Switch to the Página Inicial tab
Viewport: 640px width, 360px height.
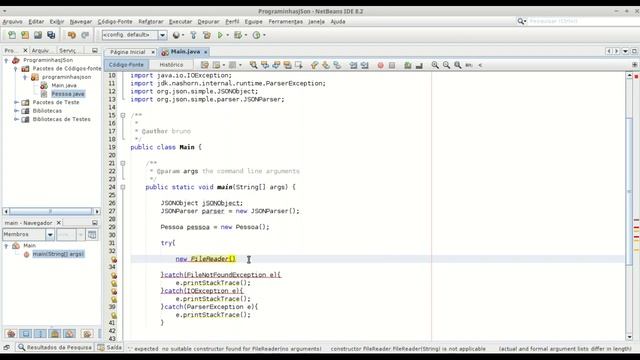(x=128, y=52)
